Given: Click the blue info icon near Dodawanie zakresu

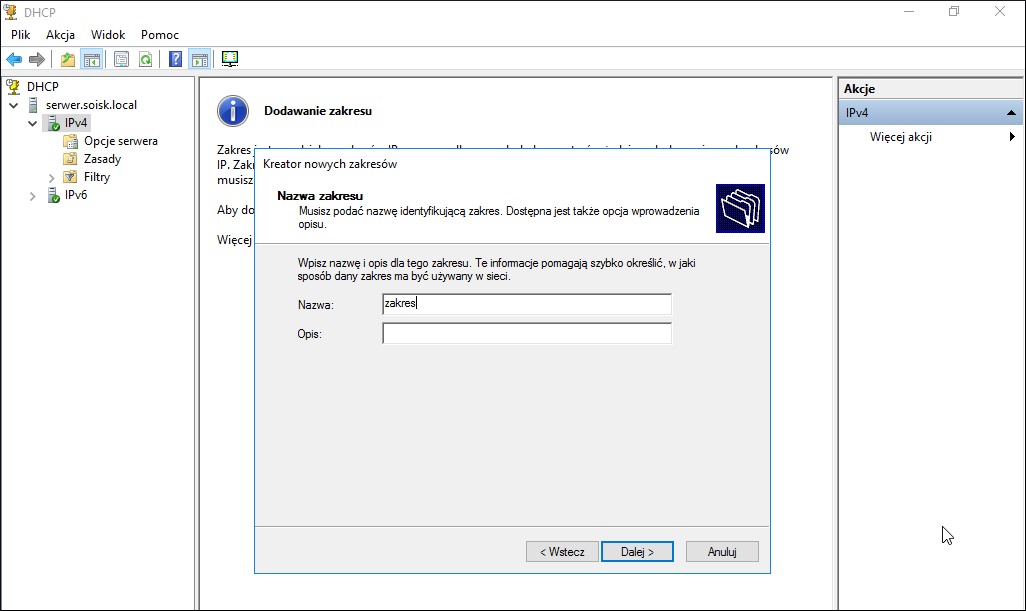Looking at the screenshot, I should pyautogui.click(x=233, y=111).
